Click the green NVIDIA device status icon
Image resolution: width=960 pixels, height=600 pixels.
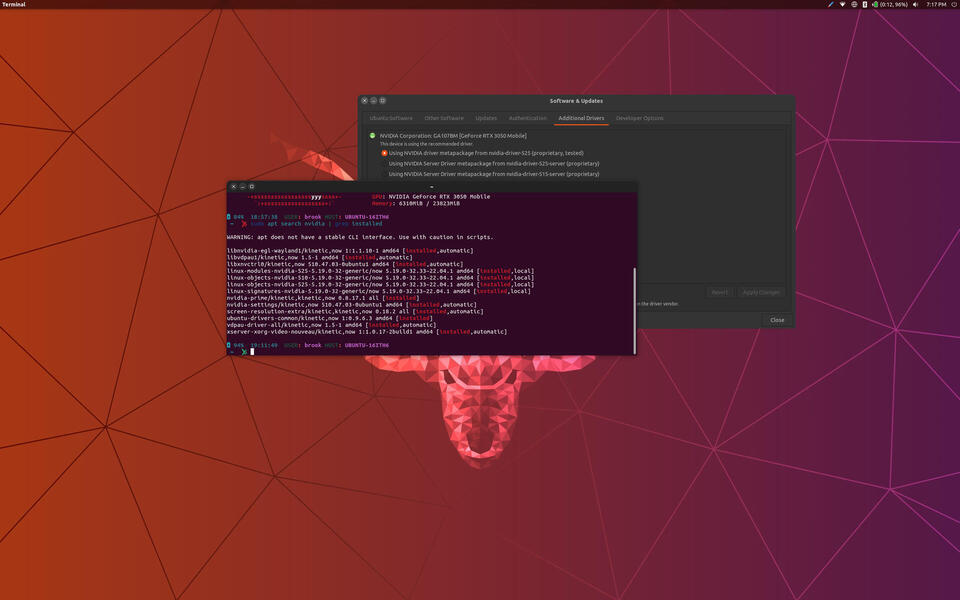[x=372, y=135]
